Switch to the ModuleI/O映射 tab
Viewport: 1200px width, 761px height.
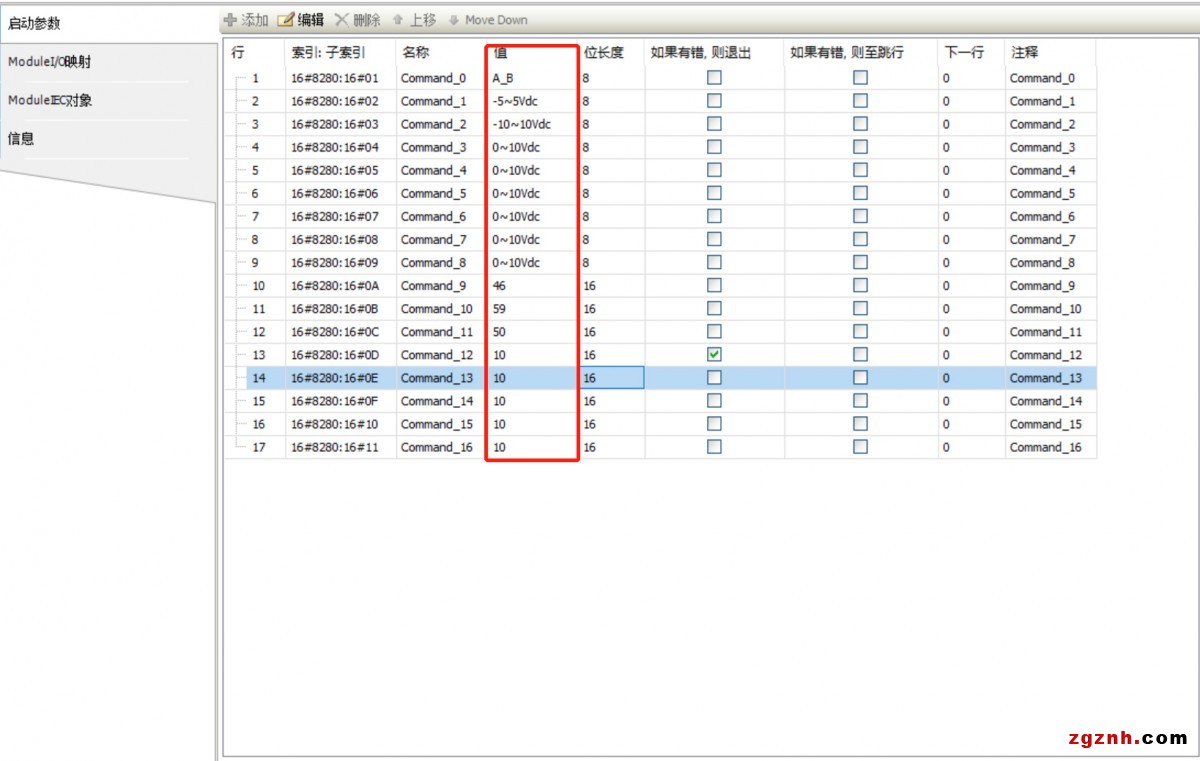coord(50,62)
